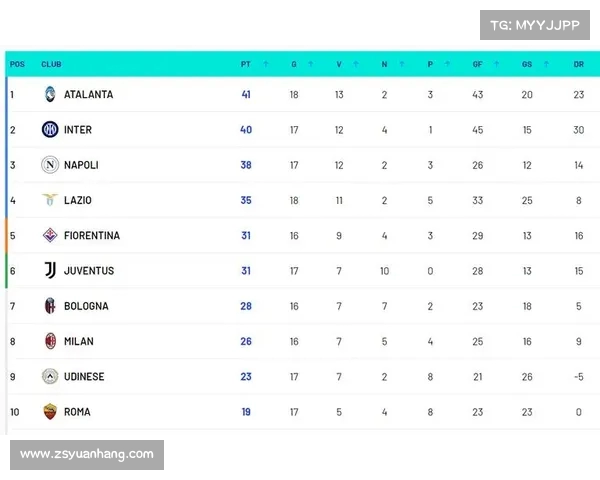Select the Roma wolf crest
Viewport: 600px width, 480px height.
pyautogui.click(x=50, y=411)
